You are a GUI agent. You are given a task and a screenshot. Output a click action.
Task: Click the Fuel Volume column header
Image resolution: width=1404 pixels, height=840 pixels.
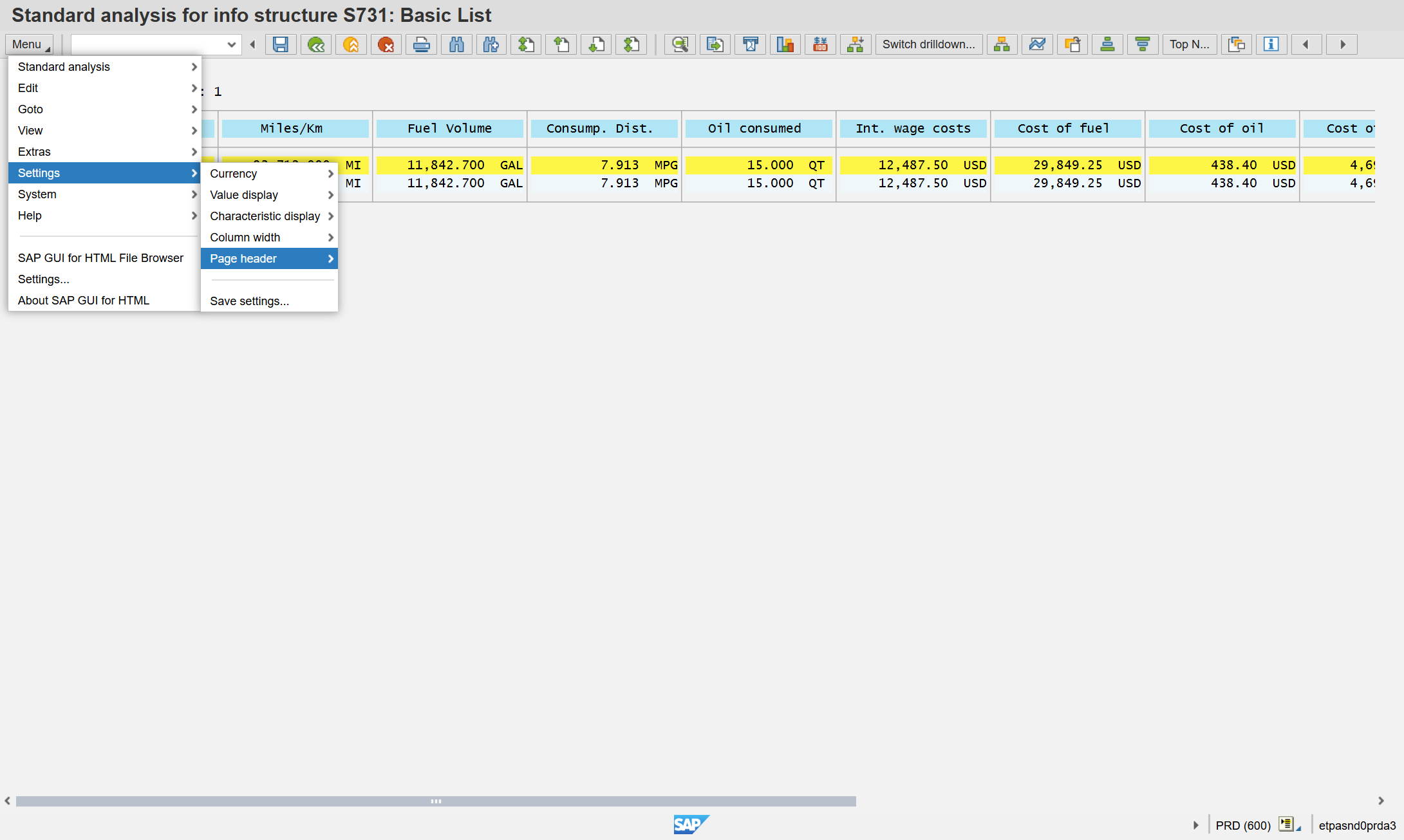[x=449, y=129]
